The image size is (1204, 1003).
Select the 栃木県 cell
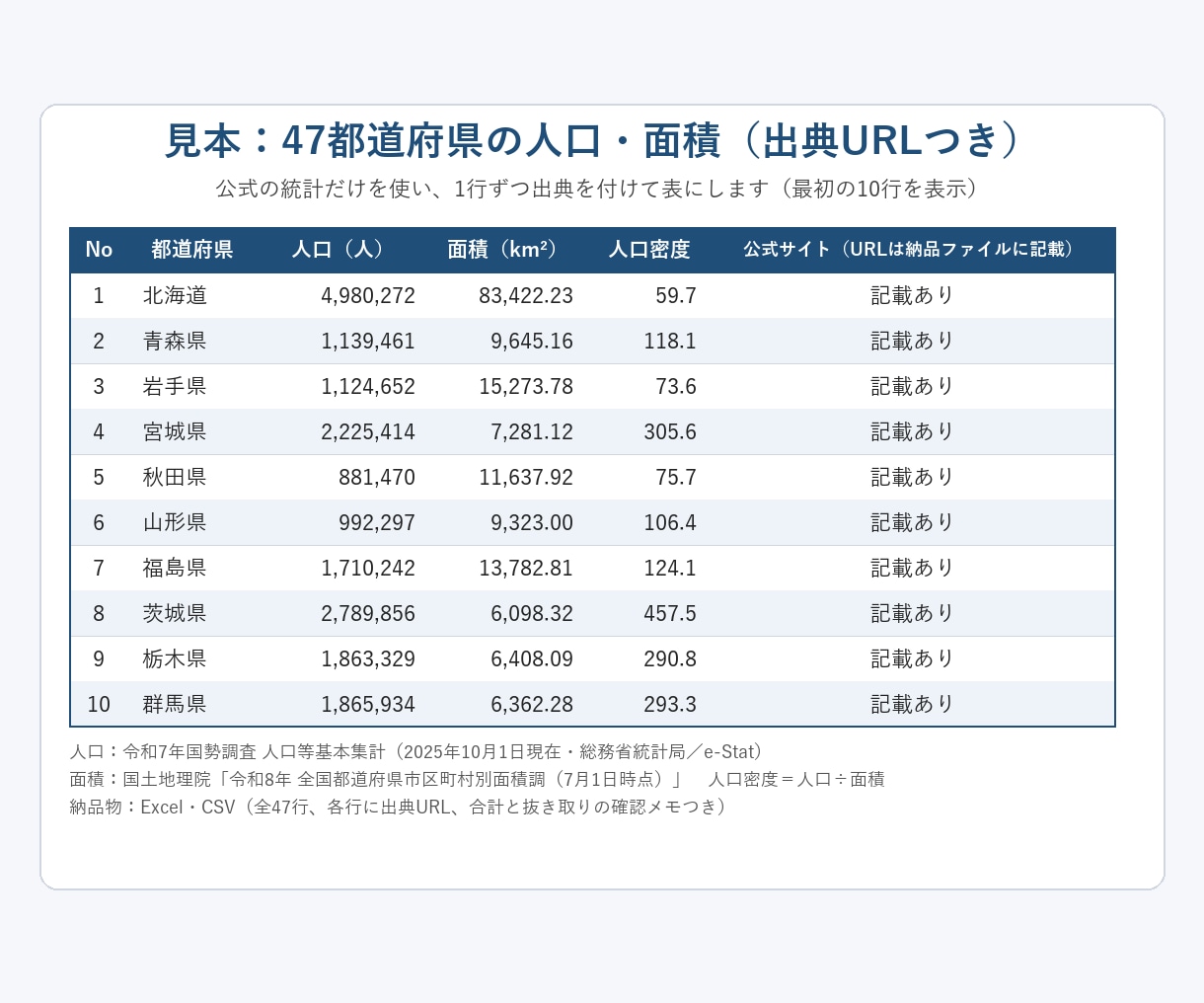[x=175, y=658]
